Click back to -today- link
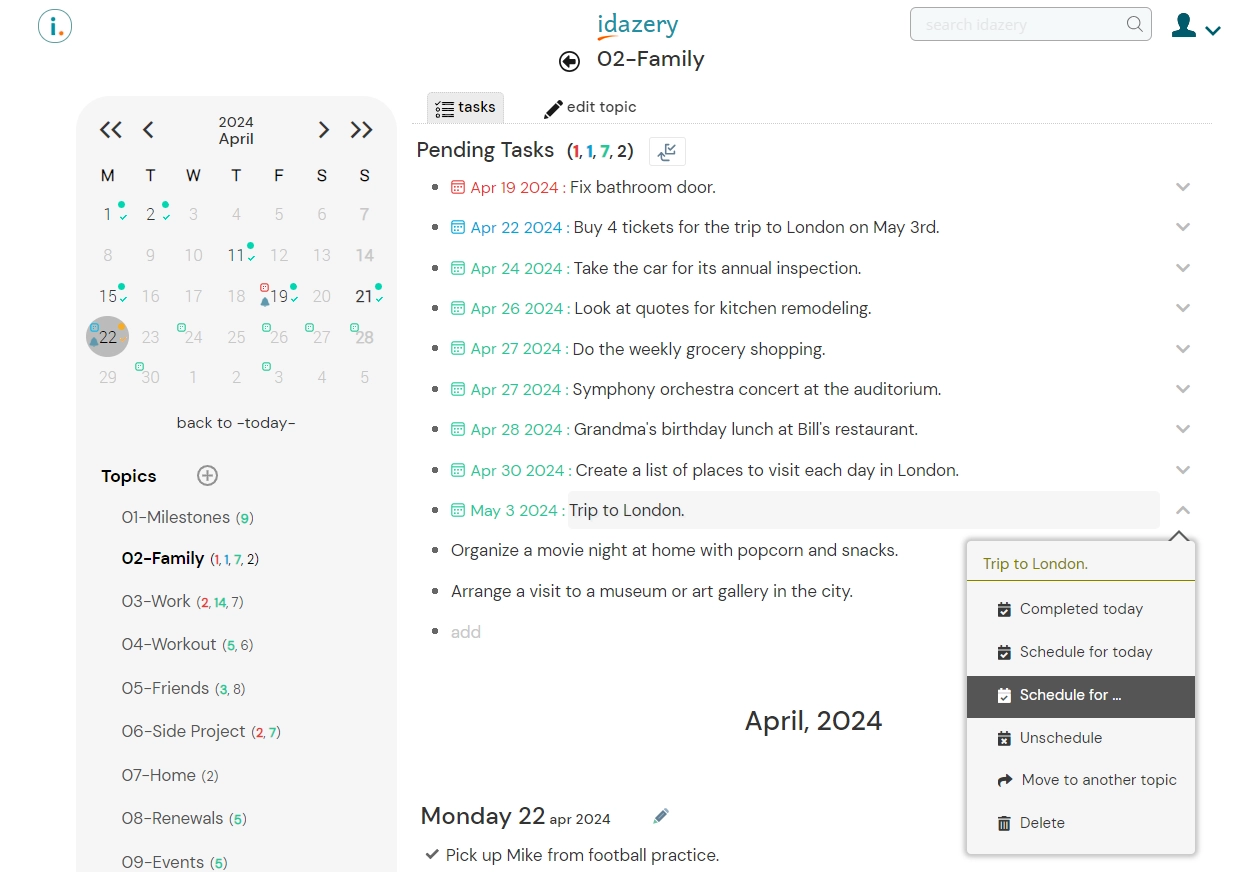The width and height of the screenshot is (1260, 872). pyautogui.click(x=236, y=423)
